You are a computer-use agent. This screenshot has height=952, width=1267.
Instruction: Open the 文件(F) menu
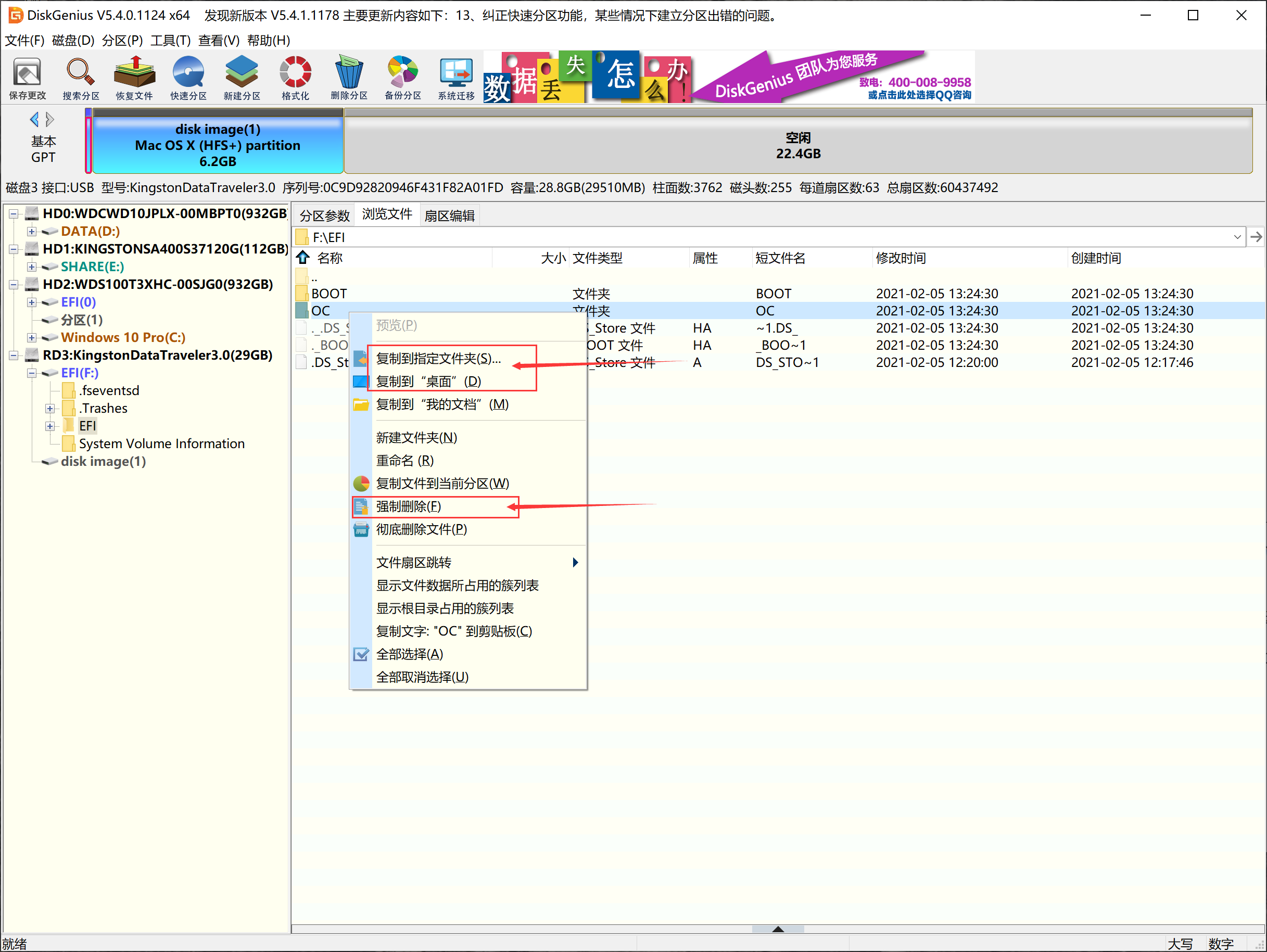(x=24, y=40)
